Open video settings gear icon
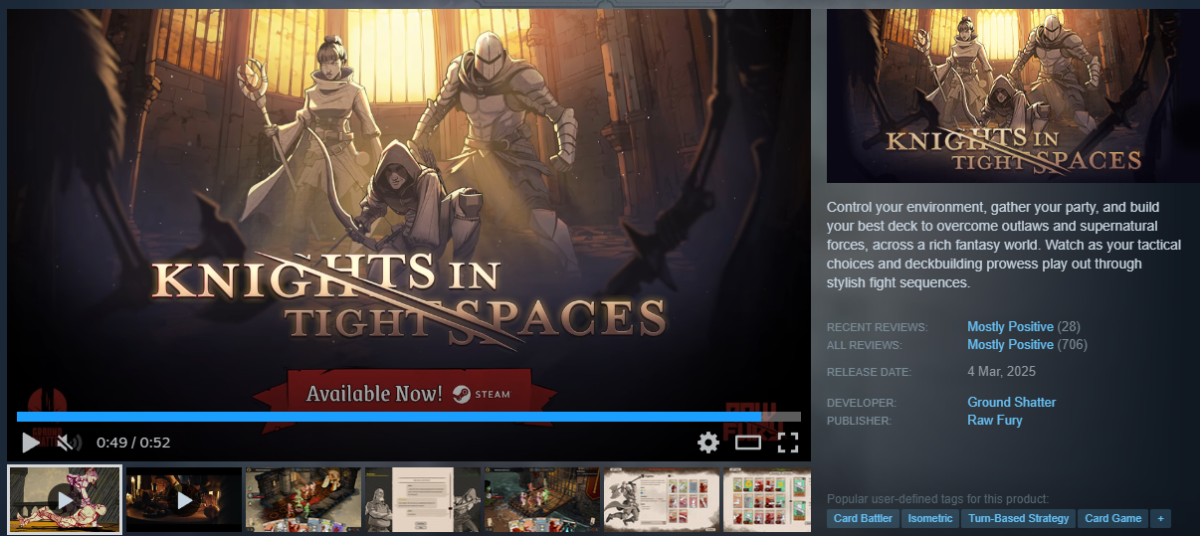This screenshot has width=1200, height=536. 708,442
